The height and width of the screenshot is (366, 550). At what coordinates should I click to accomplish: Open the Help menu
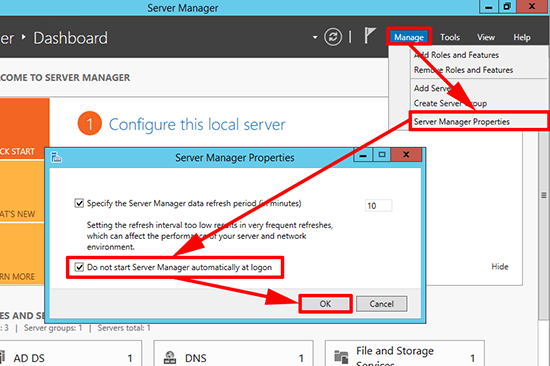tap(522, 37)
